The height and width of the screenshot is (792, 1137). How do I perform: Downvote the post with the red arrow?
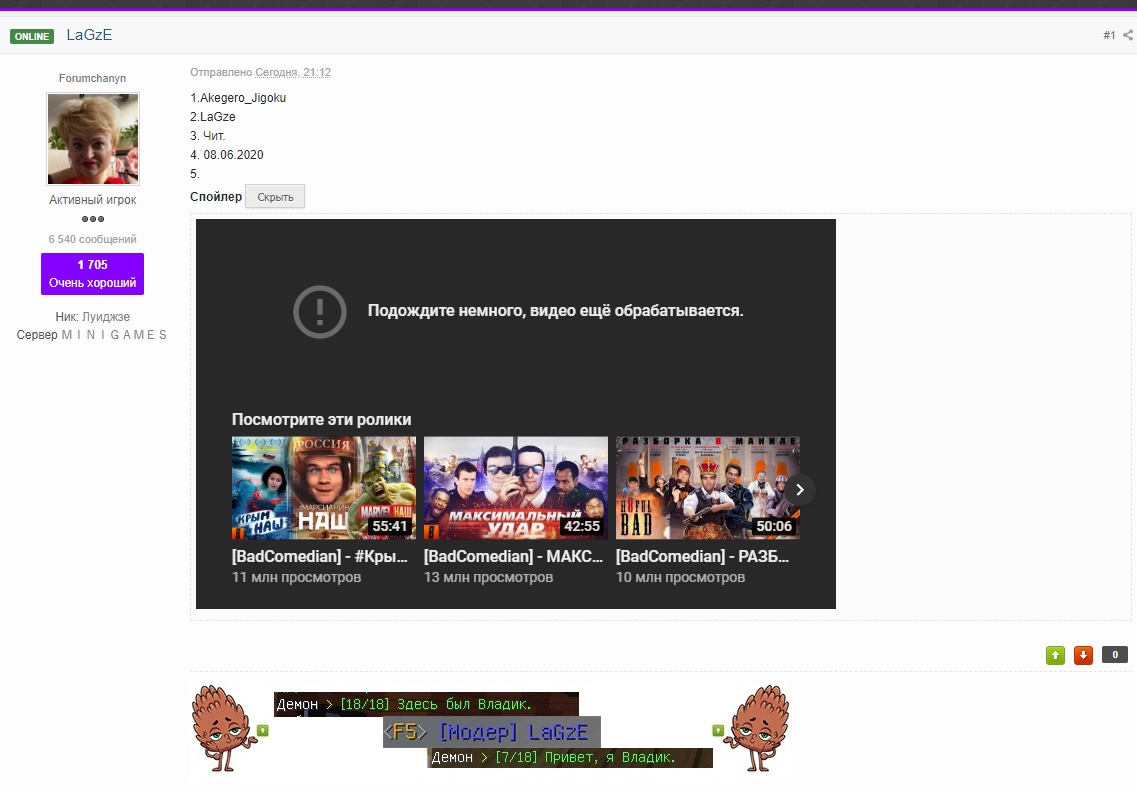pyautogui.click(x=1084, y=655)
